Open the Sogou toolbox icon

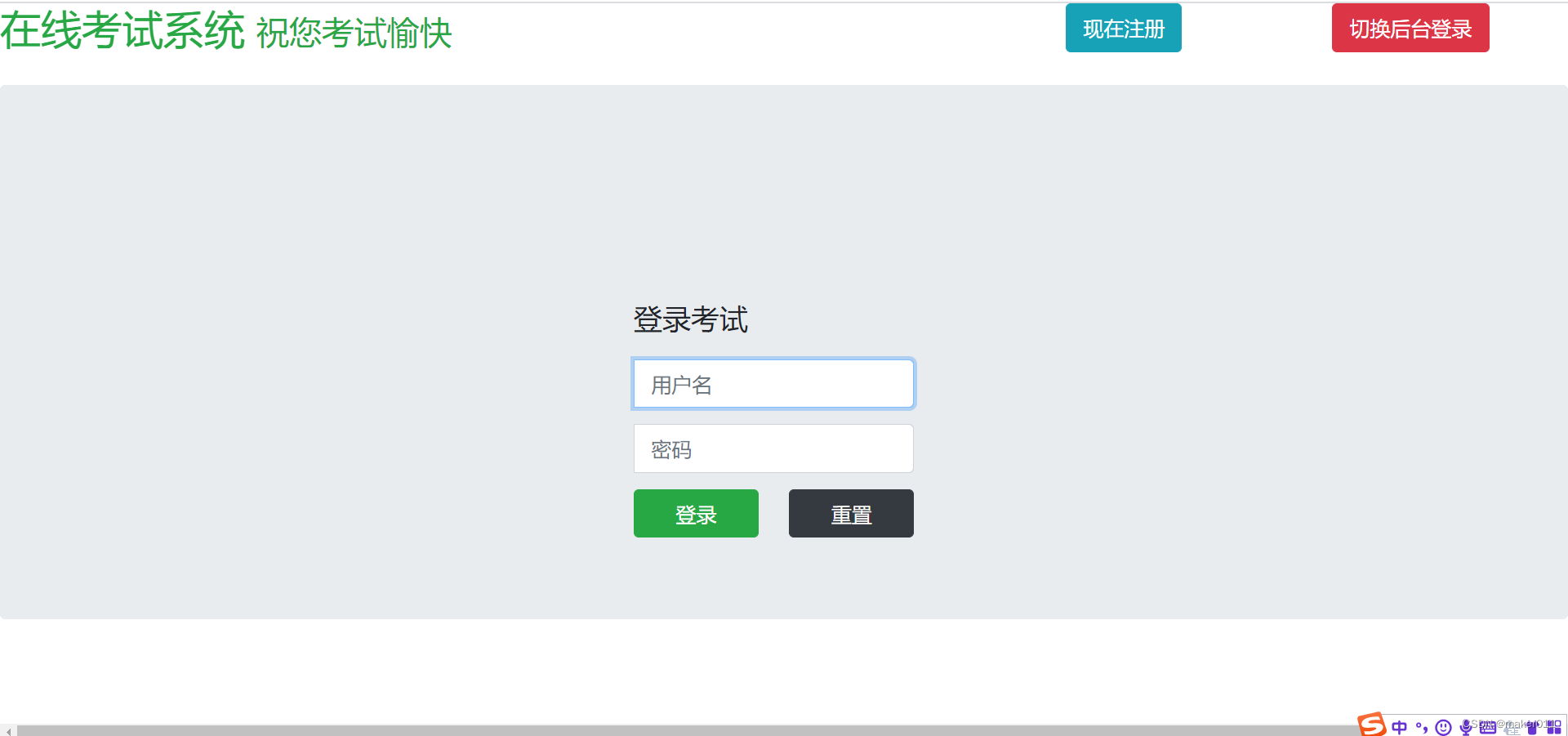[1555, 726]
